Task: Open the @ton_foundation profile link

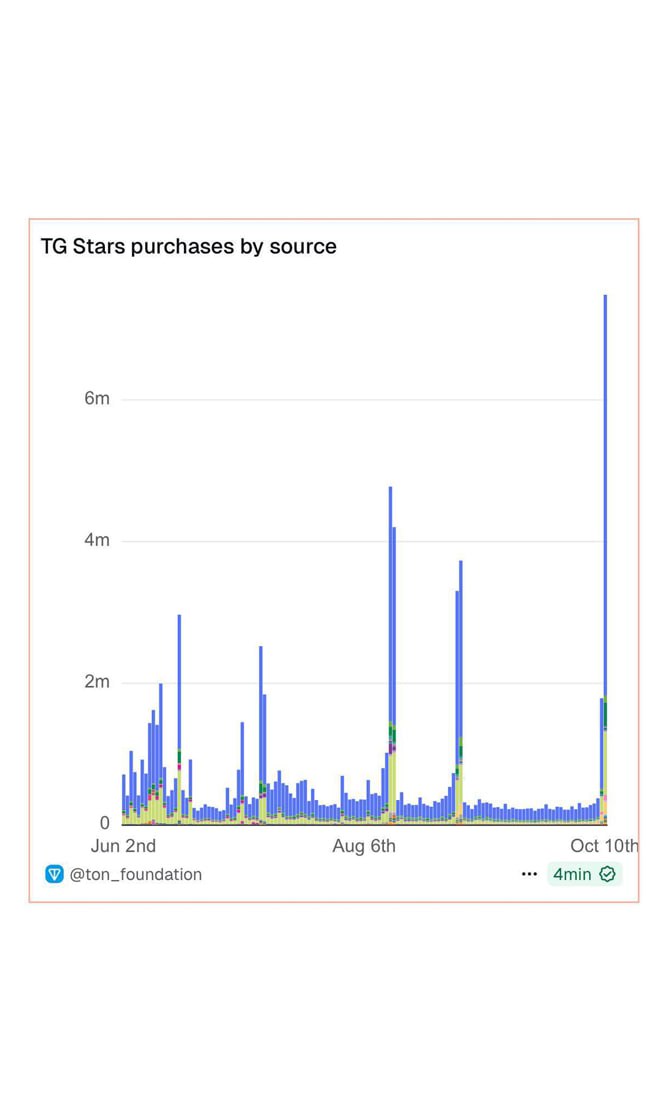Action: [x=135, y=874]
